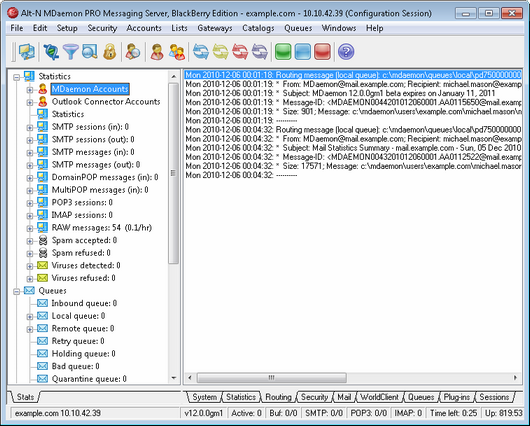The height and width of the screenshot is (426, 530).
Task: Open the Gateways menu
Action: tap(215, 28)
